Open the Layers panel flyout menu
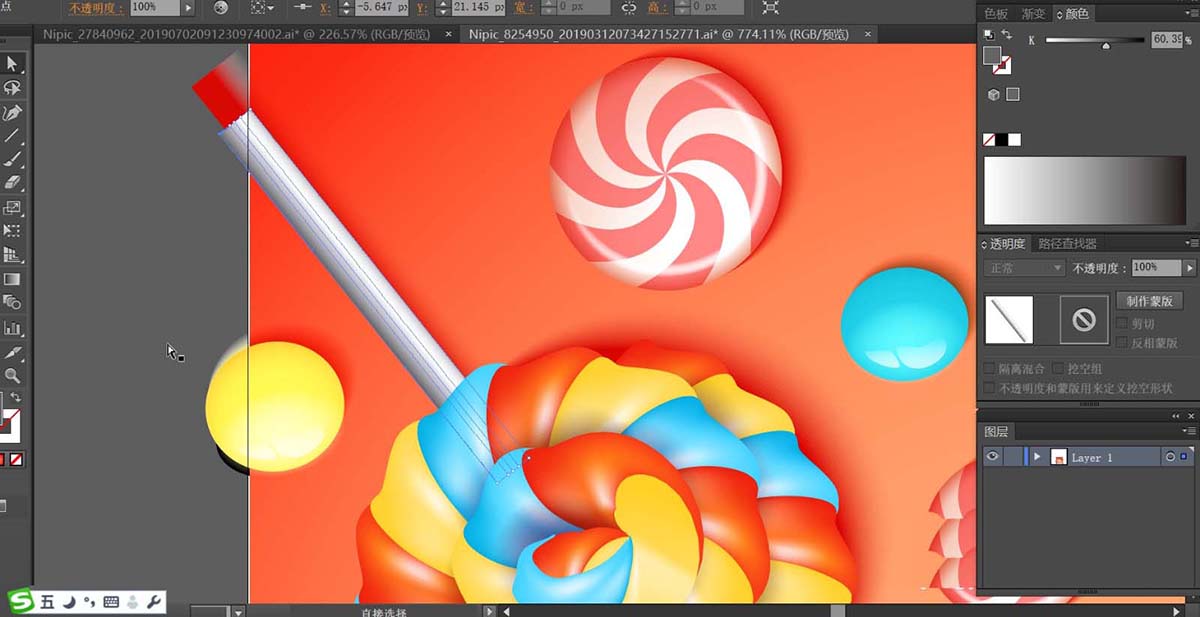Image resolution: width=1200 pixels, height=617 pixels. (1190, 431)
